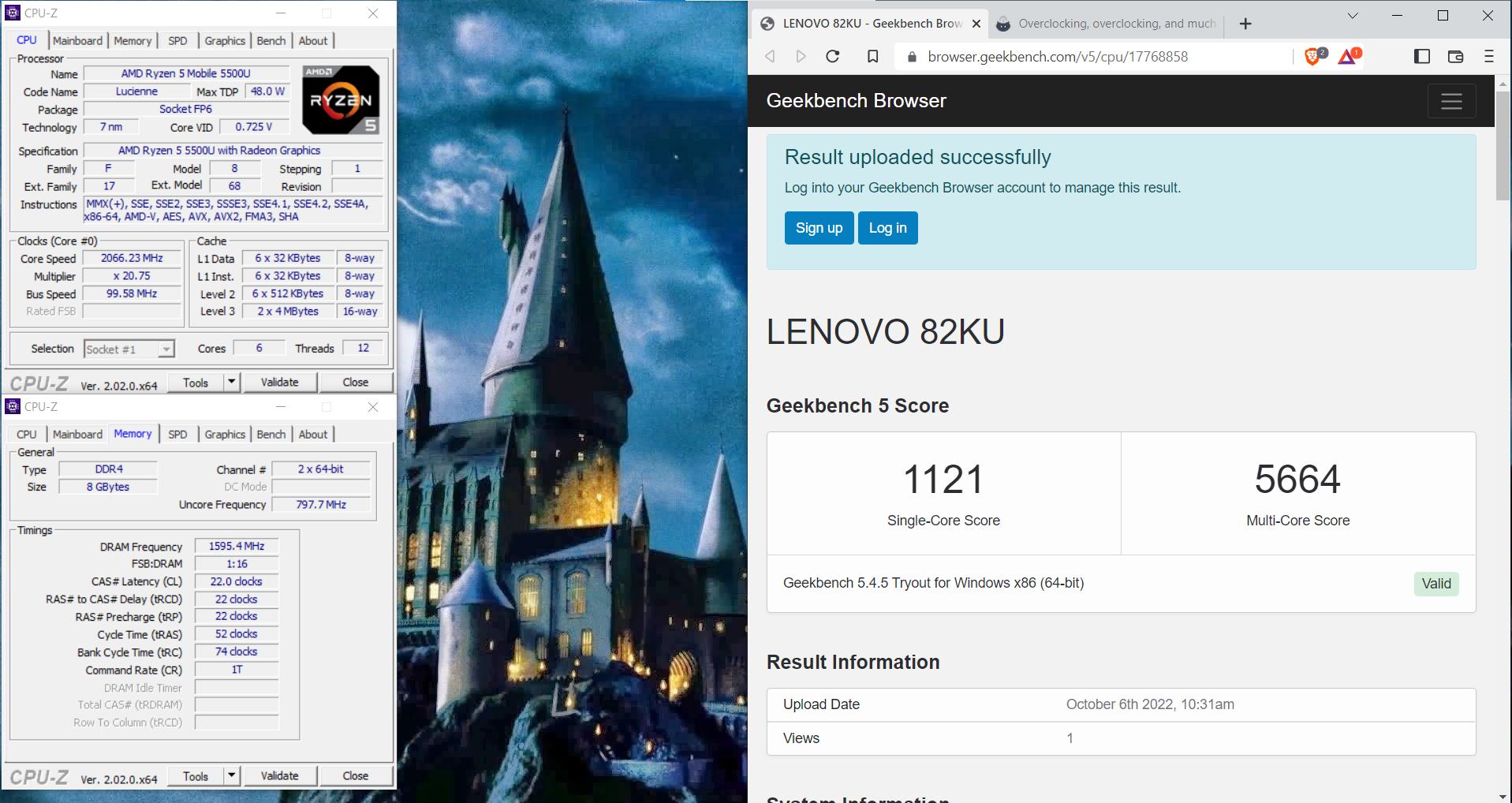The image size is (1512, 803).
Task: Open About tab in top CPU-Z window
Action: [312, 41]
